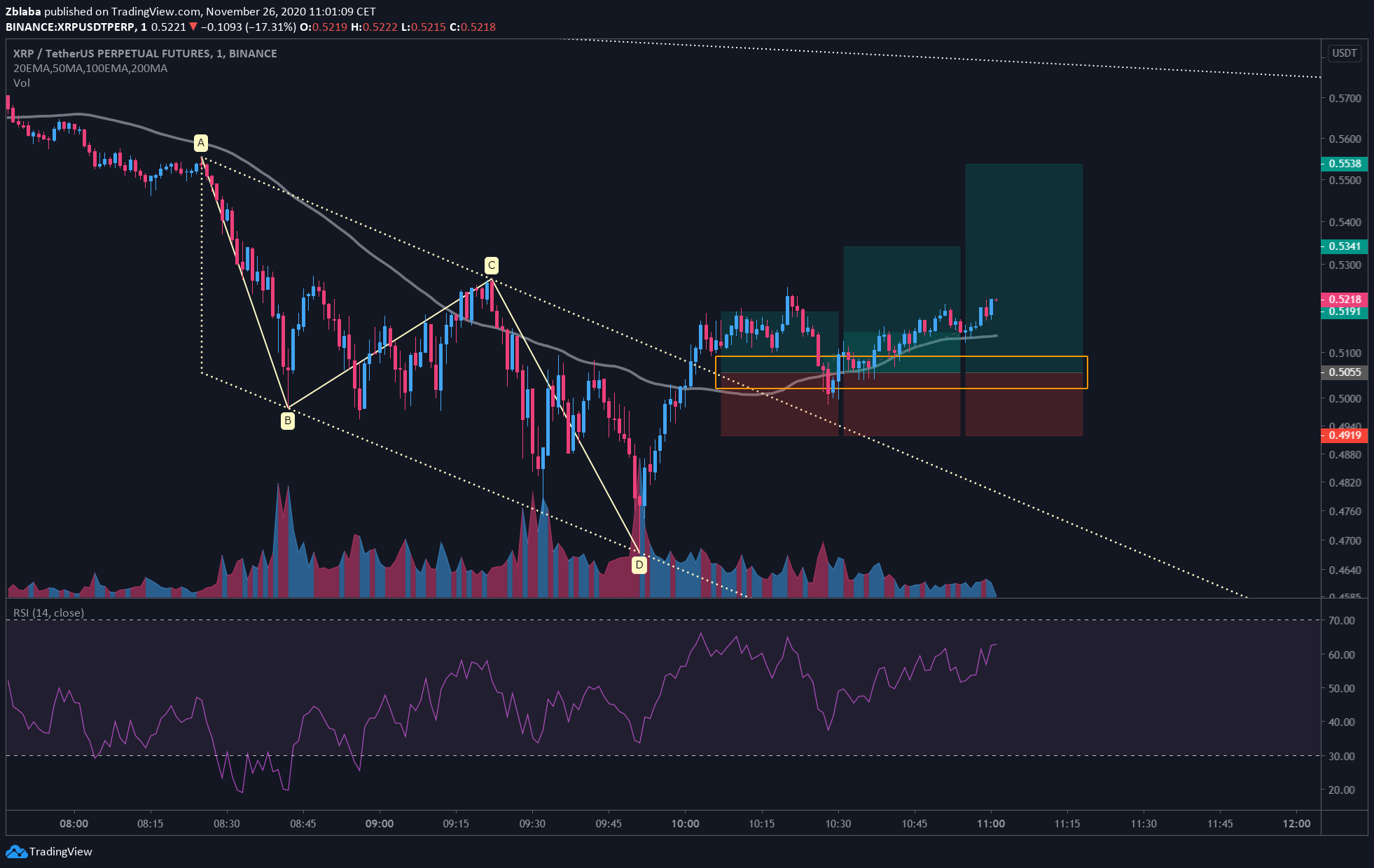This screenshot has width=1374, height=868.
Task: Click the Vol indicator legend
Action: point(22,83)
